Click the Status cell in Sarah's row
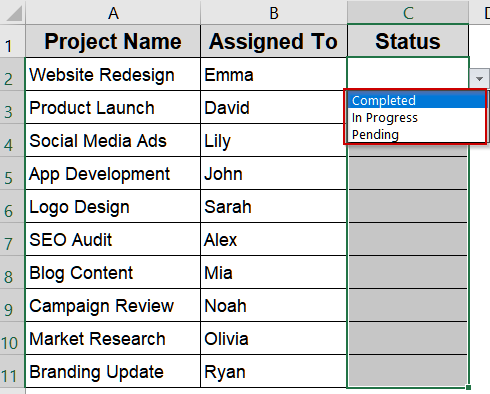490x394 pixels. coord(408,206)
